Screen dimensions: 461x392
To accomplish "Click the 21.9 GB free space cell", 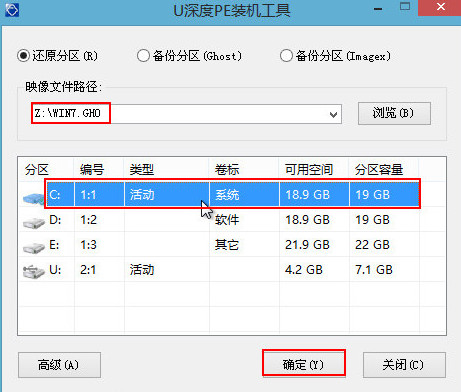I will pyautogui.click(x=307, y=245).
